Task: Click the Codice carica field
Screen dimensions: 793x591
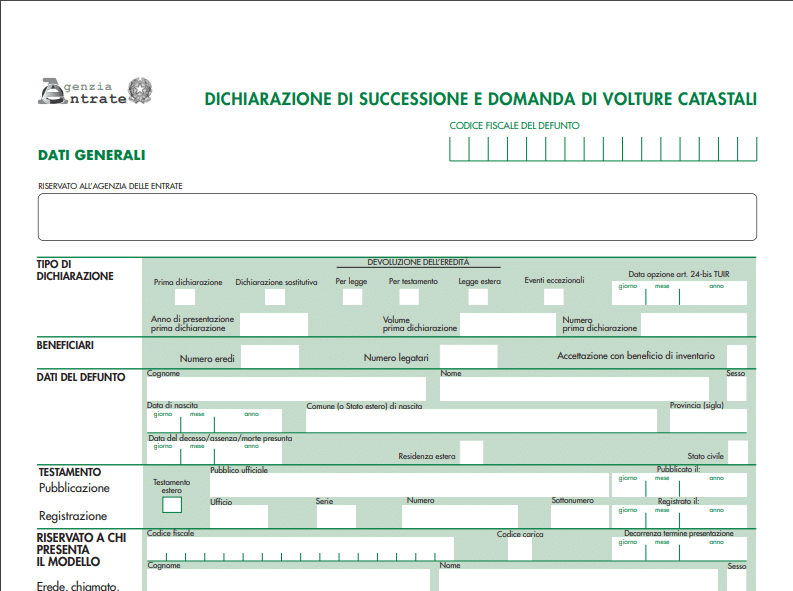Action: pyautogui.click(x=520, y=550)
